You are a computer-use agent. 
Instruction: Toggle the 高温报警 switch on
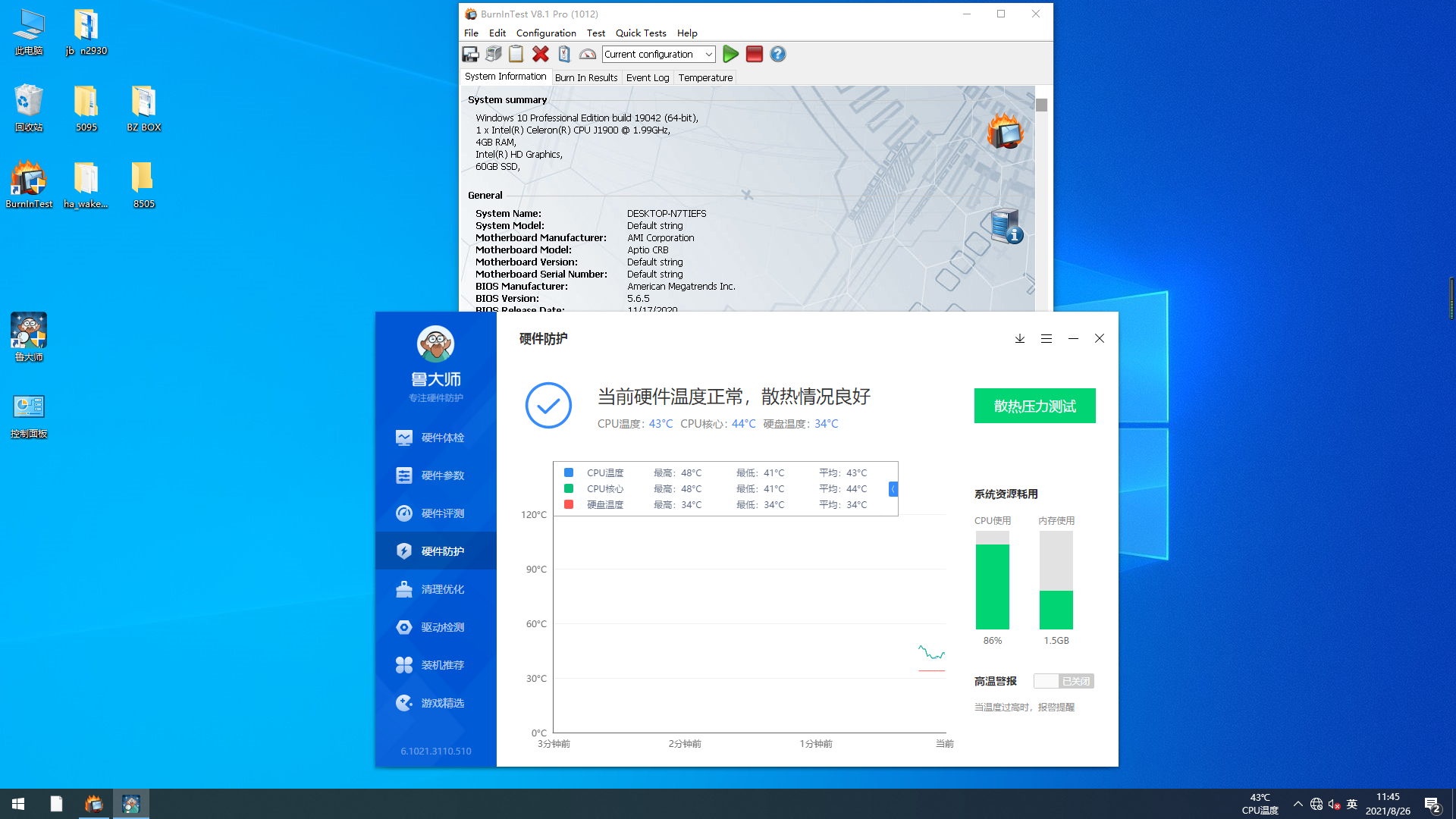1063,681
